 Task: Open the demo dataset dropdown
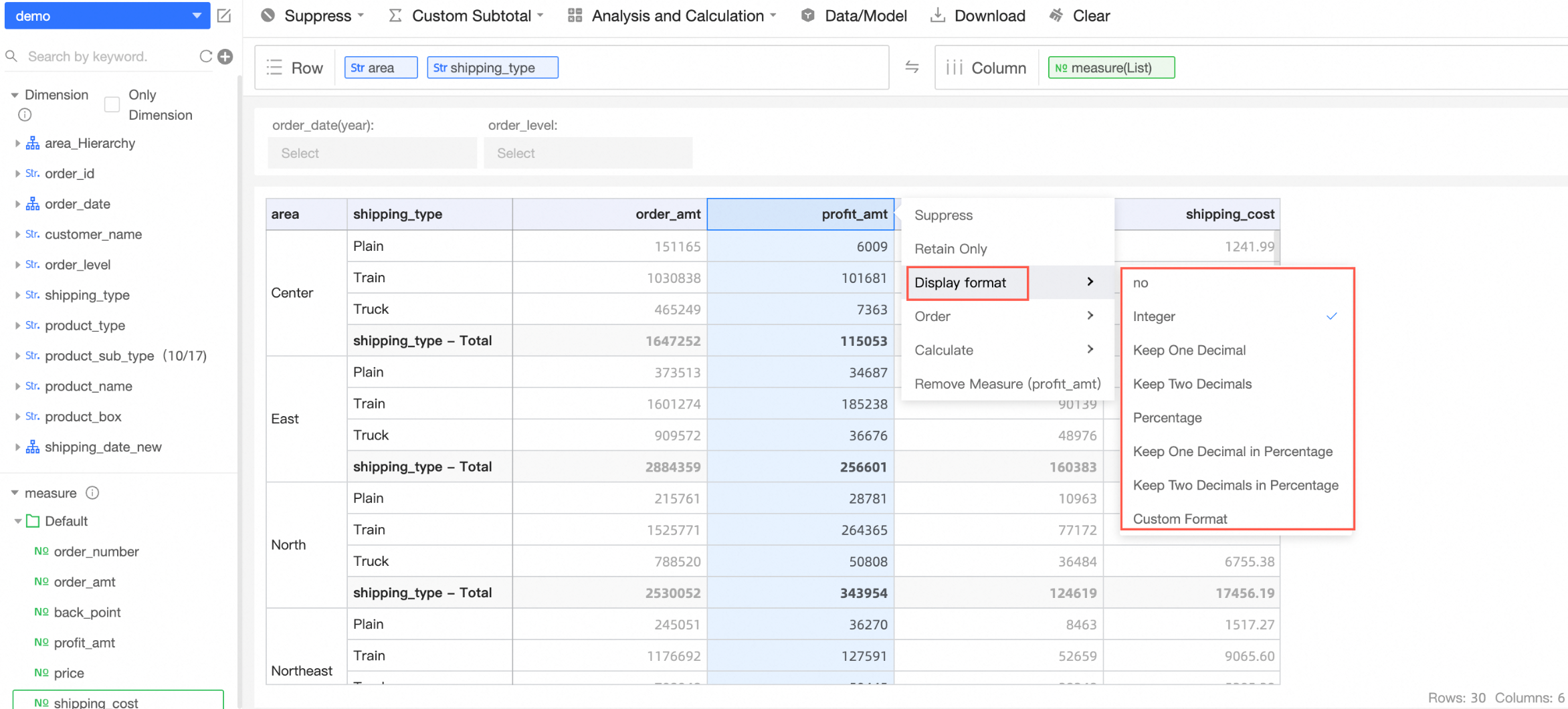coord(107,15)
